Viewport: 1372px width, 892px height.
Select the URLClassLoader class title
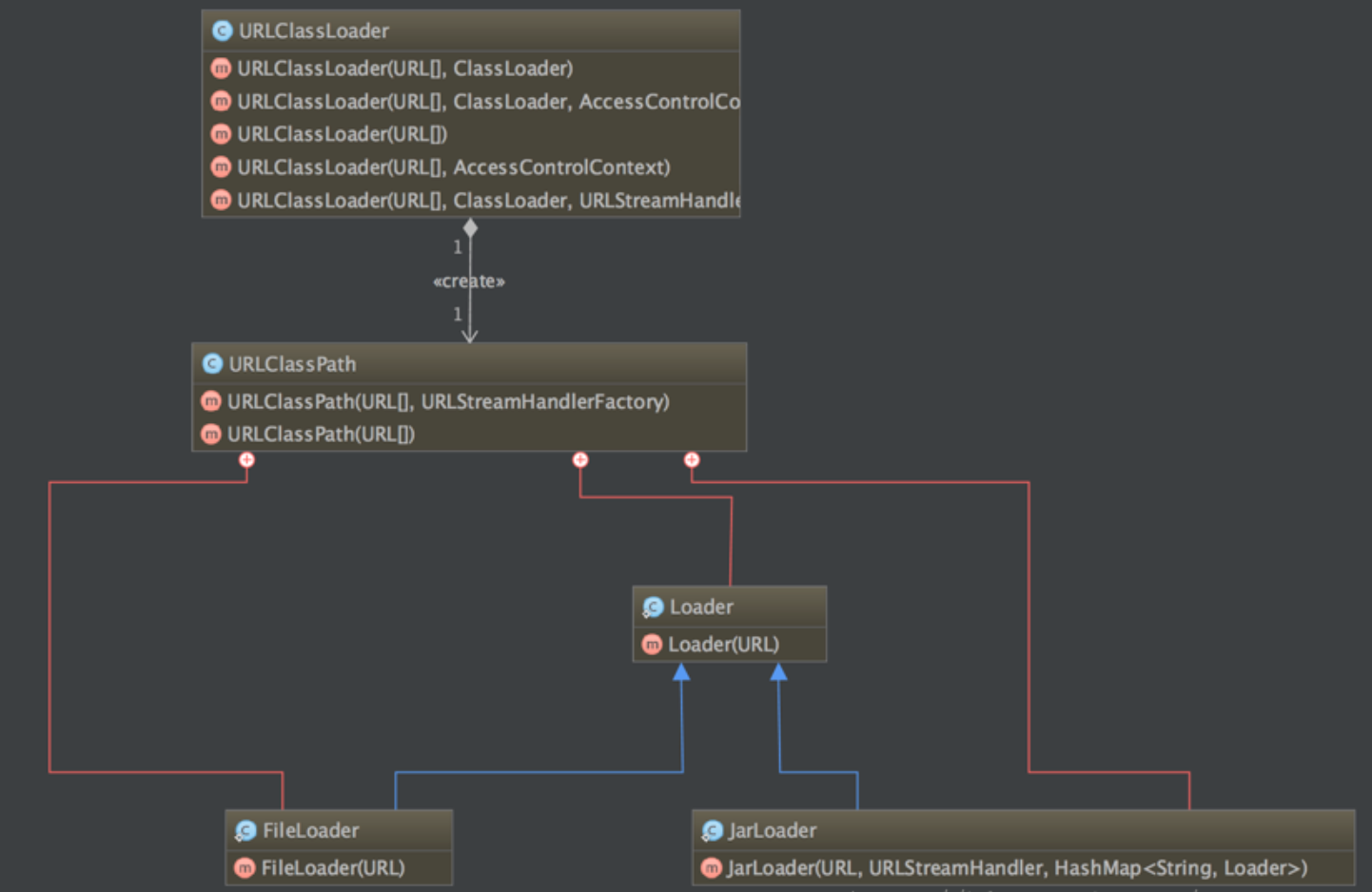[314, 30]
